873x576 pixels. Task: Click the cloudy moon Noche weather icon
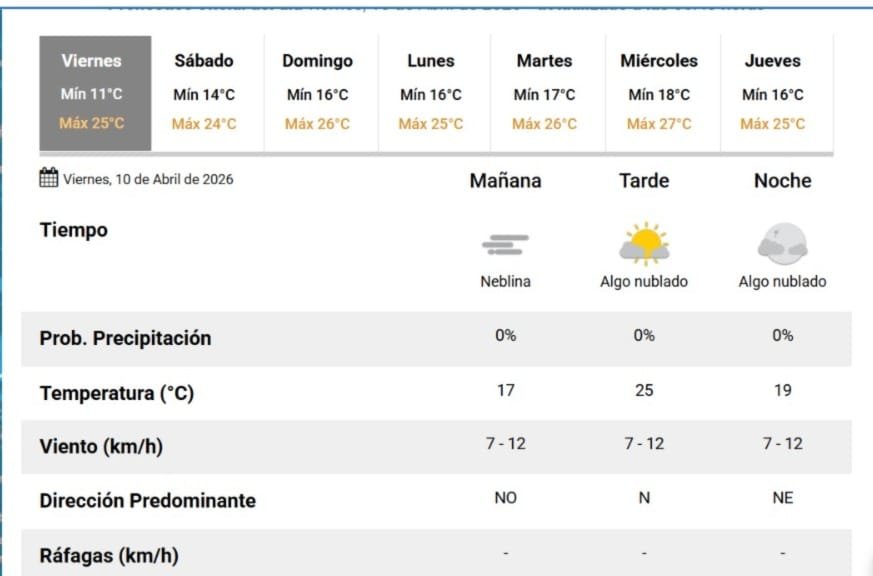point(782,243)
